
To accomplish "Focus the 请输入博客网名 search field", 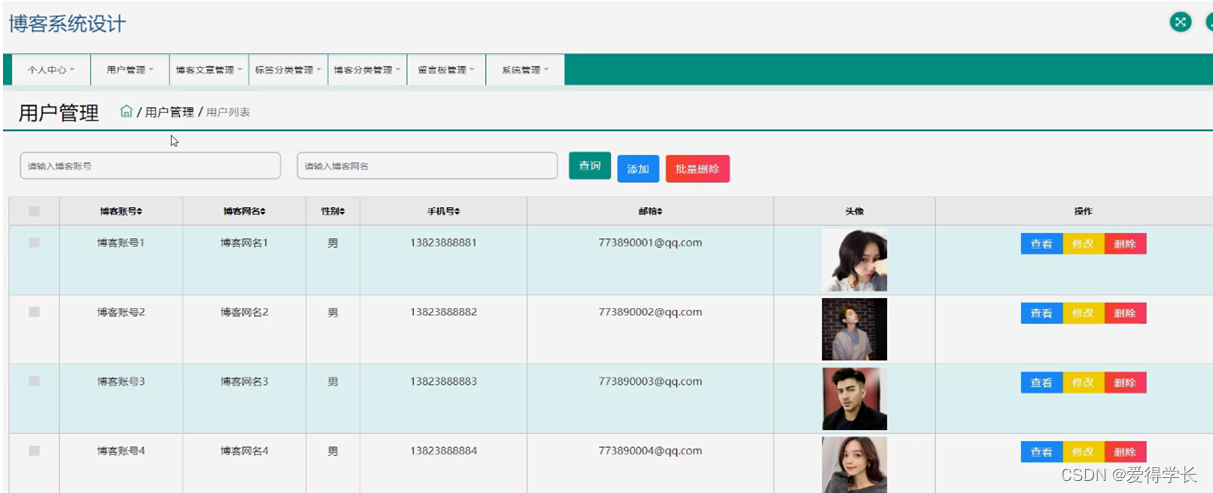I will pos(427,166).
